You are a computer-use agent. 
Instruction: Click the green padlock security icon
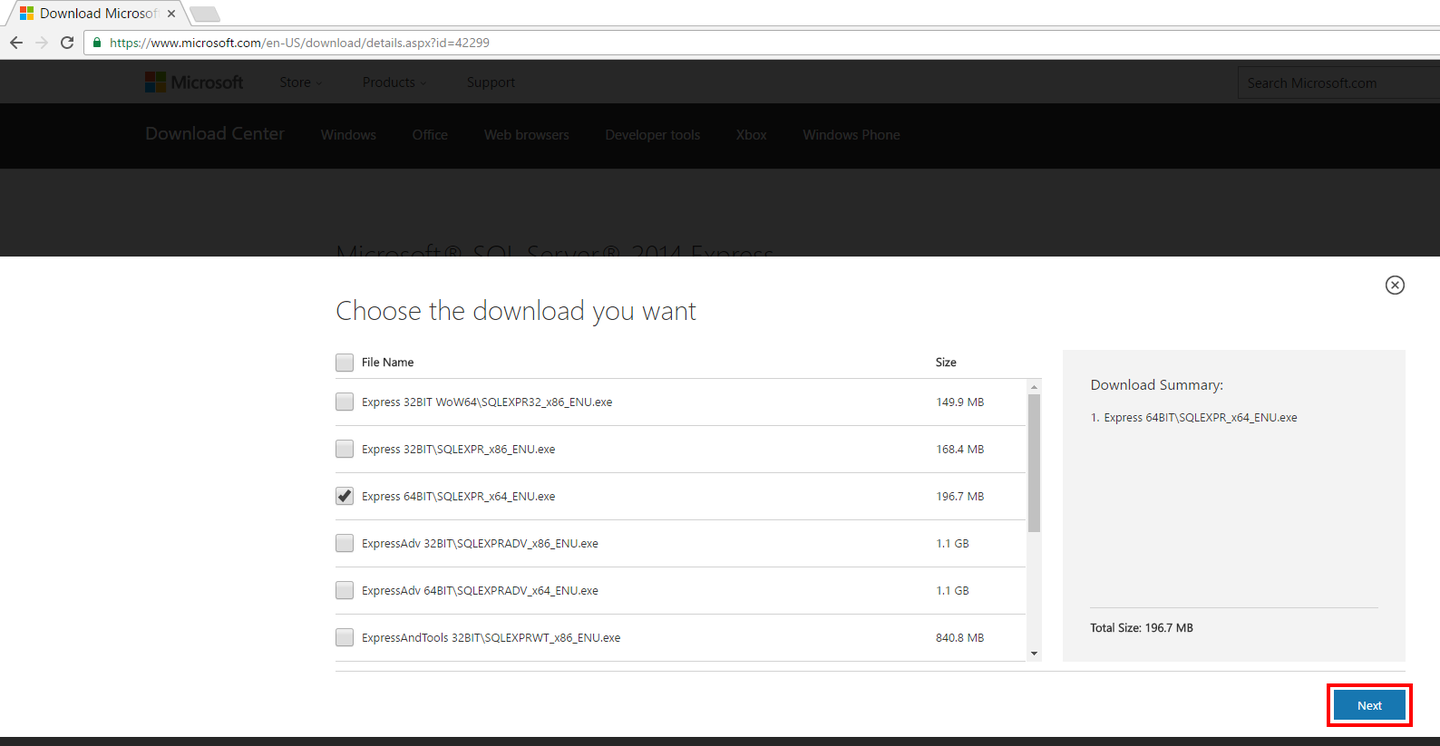point(97,43)
